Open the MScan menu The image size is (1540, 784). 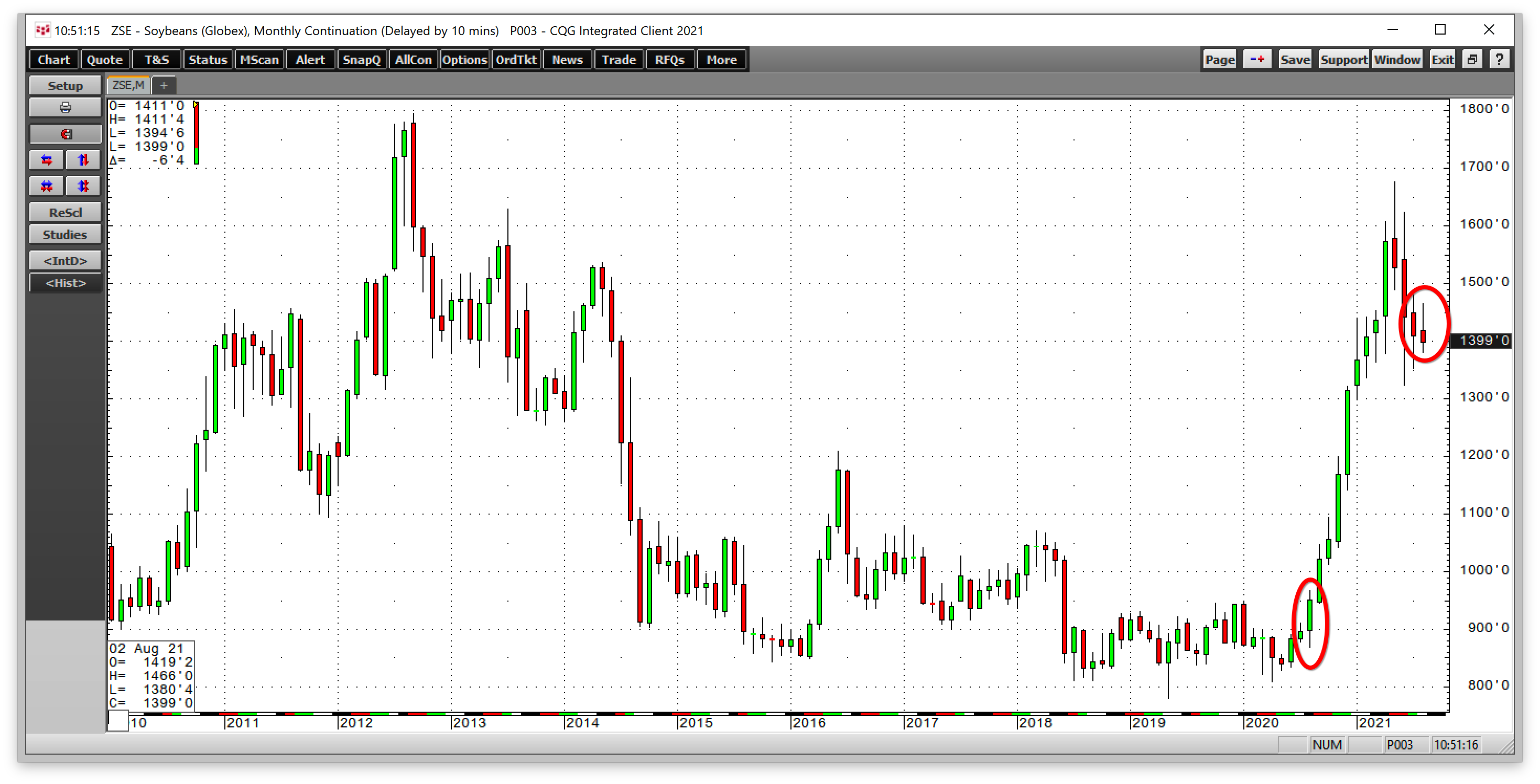tap(259, 60)
